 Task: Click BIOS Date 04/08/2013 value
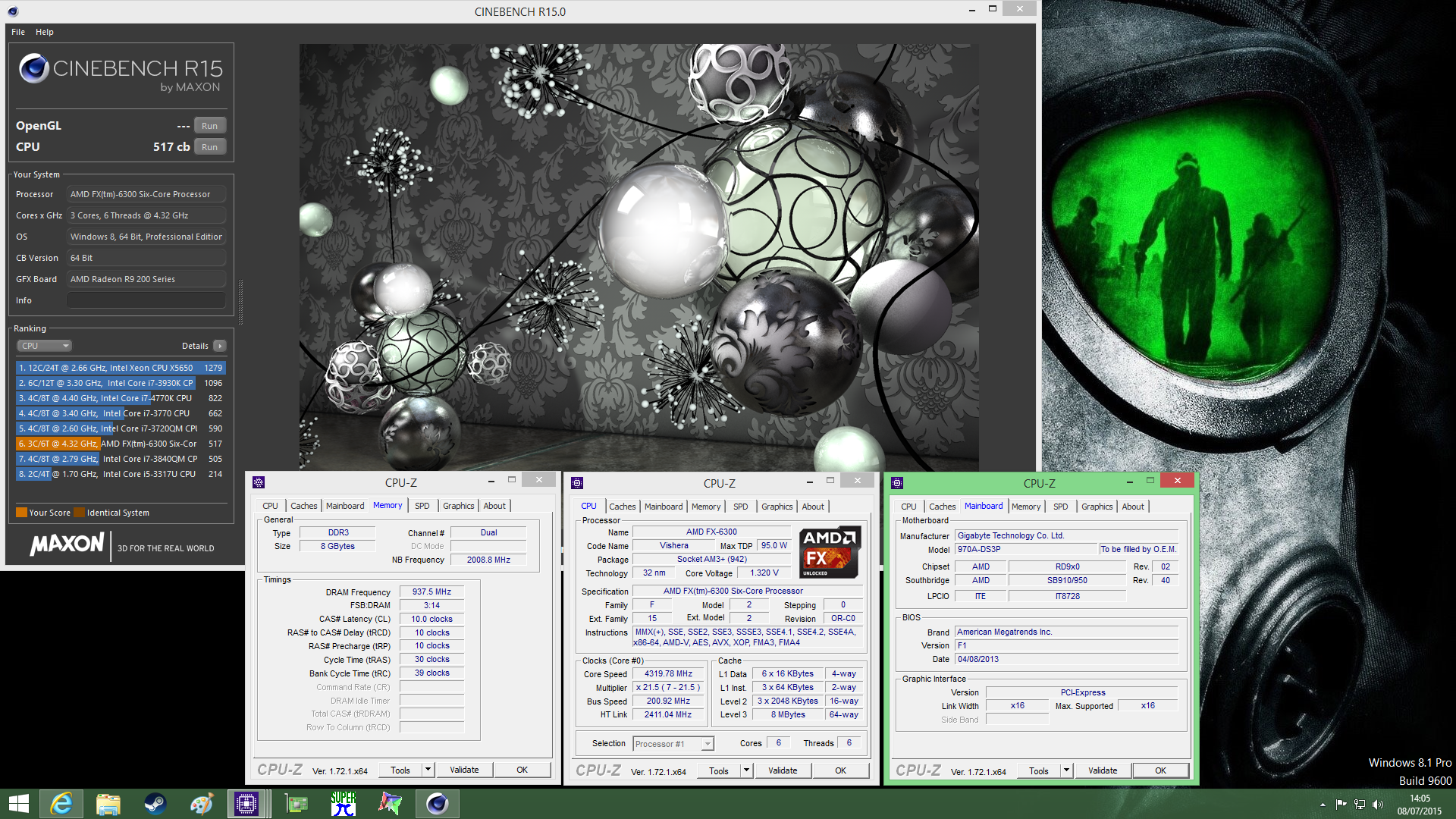tap(1066, 659)
